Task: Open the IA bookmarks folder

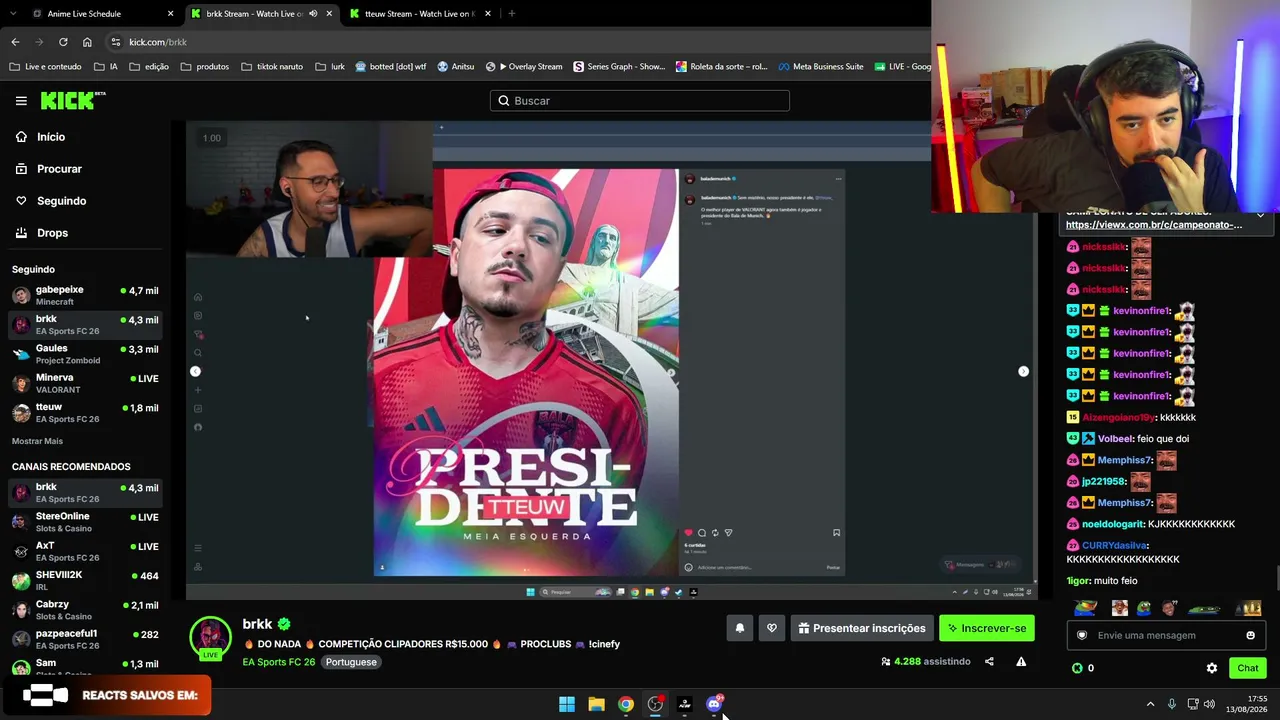Action: click(x=106, y=67)
